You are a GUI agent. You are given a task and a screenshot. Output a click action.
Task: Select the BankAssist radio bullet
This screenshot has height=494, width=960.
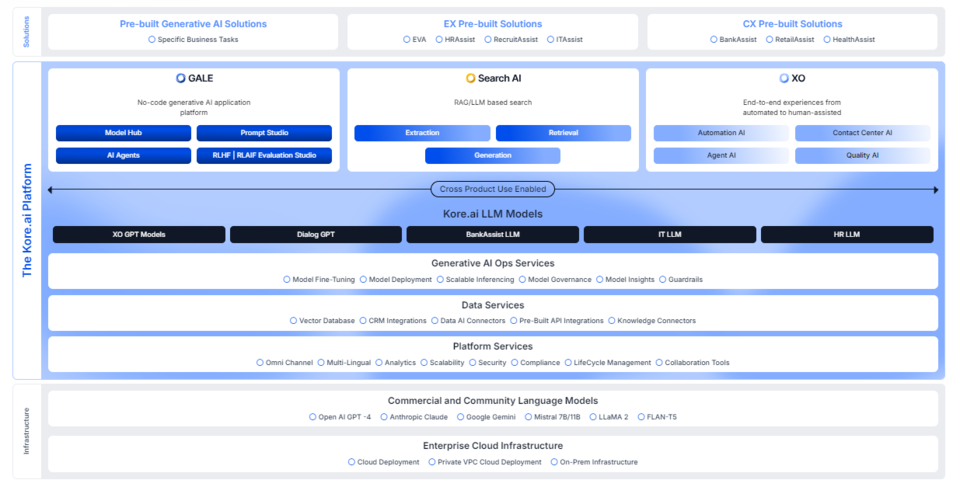pyautogui.click(x=713, y=40)
